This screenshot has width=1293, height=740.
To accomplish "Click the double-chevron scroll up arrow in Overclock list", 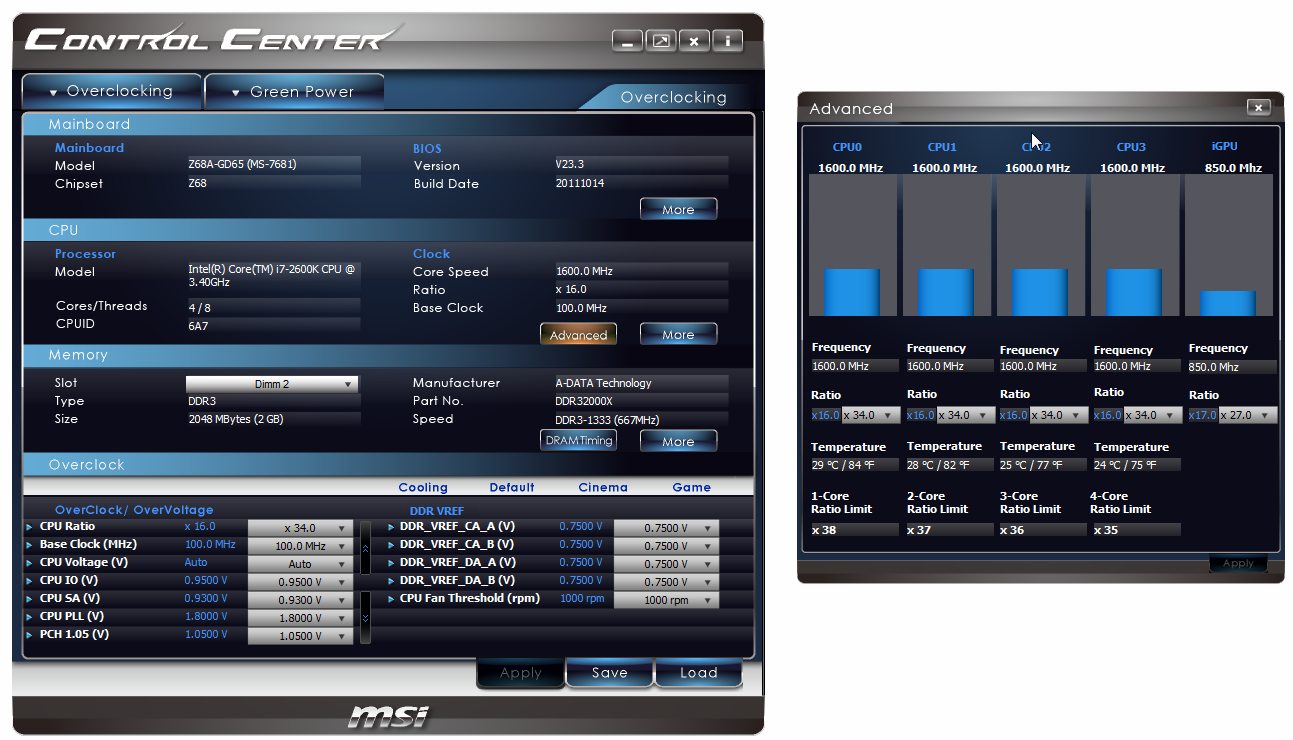I will tap(365, 547).
